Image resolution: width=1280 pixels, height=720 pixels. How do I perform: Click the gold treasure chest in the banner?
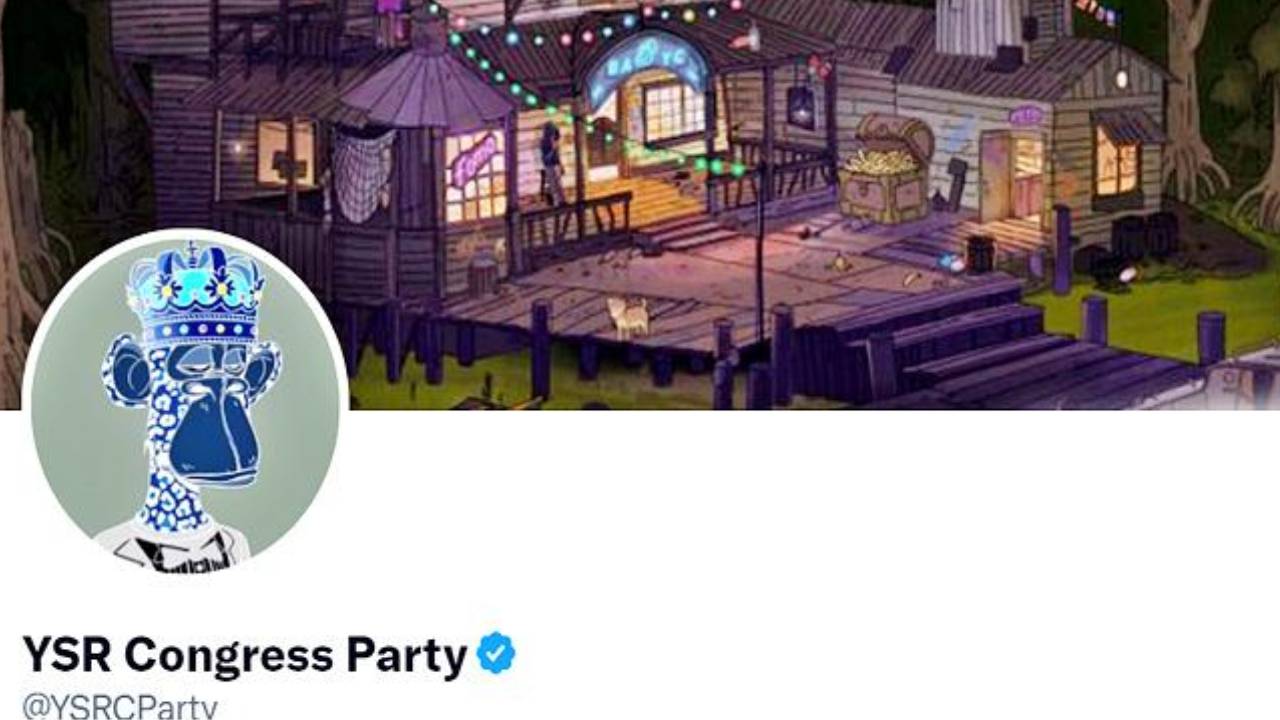click(883, 169)
